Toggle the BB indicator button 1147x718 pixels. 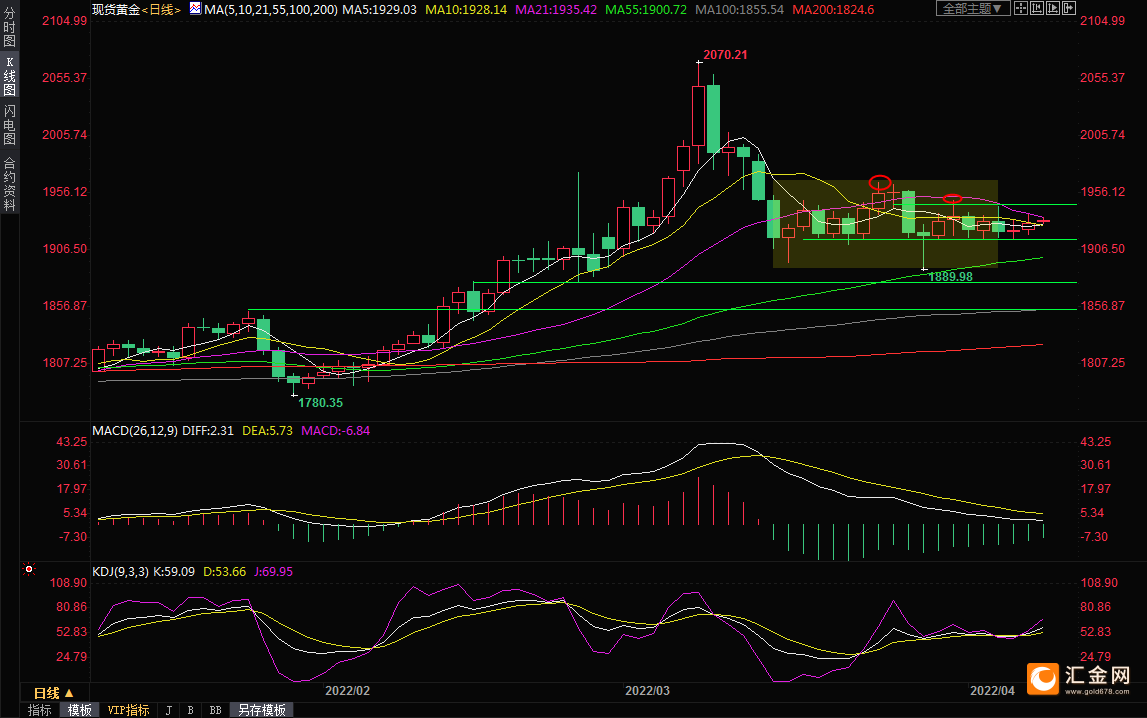(x=215, y=710)
